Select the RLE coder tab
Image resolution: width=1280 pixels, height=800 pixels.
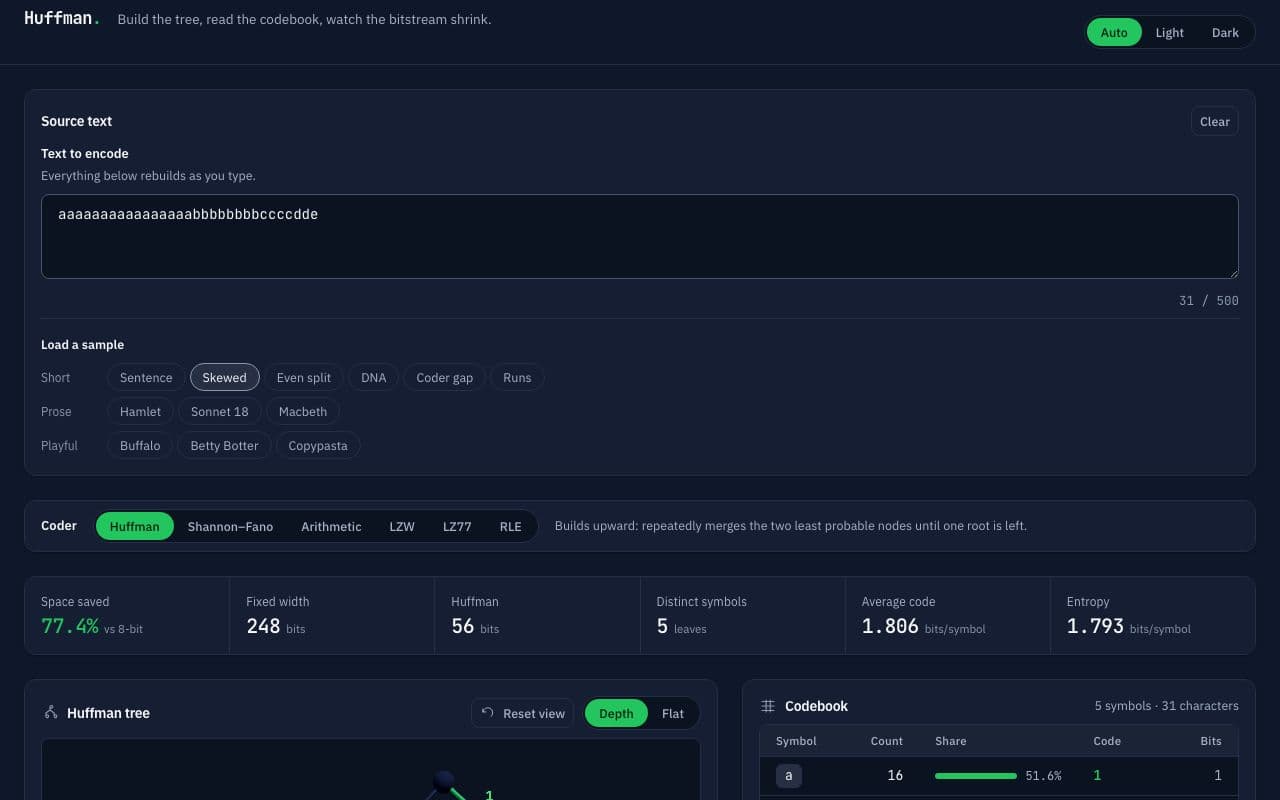[511, 526]
